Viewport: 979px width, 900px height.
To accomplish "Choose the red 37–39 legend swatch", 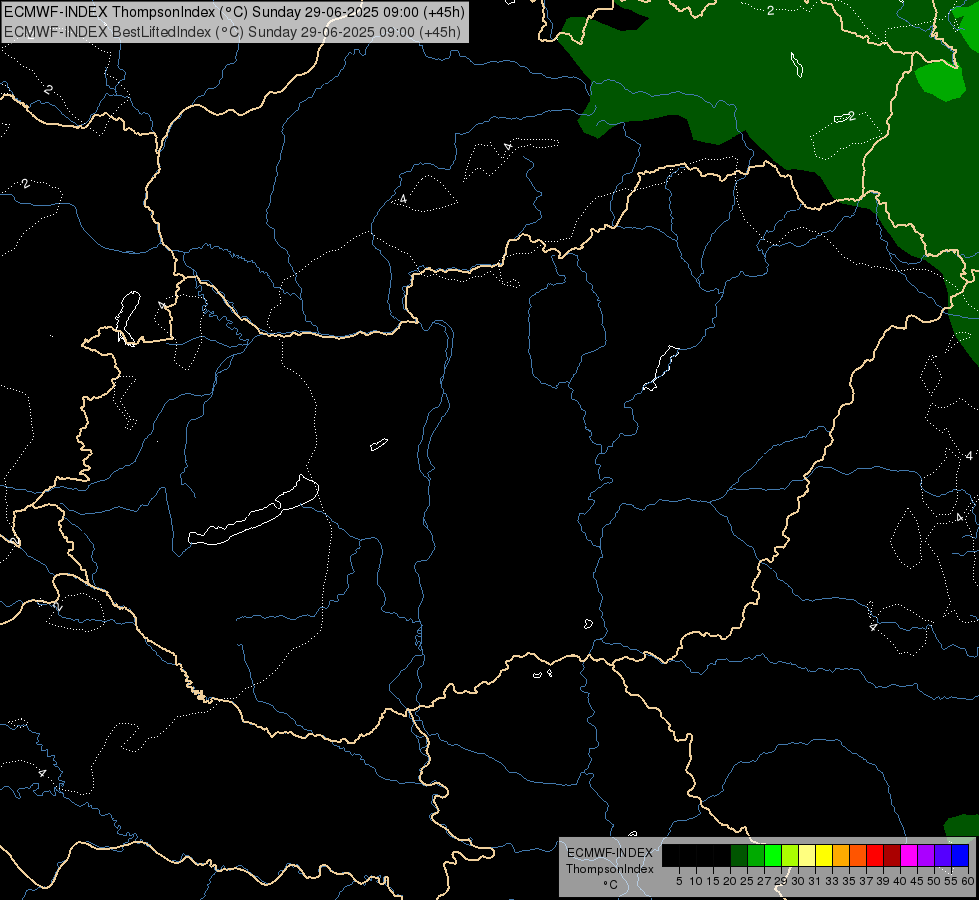I will (x=875, y=855).
